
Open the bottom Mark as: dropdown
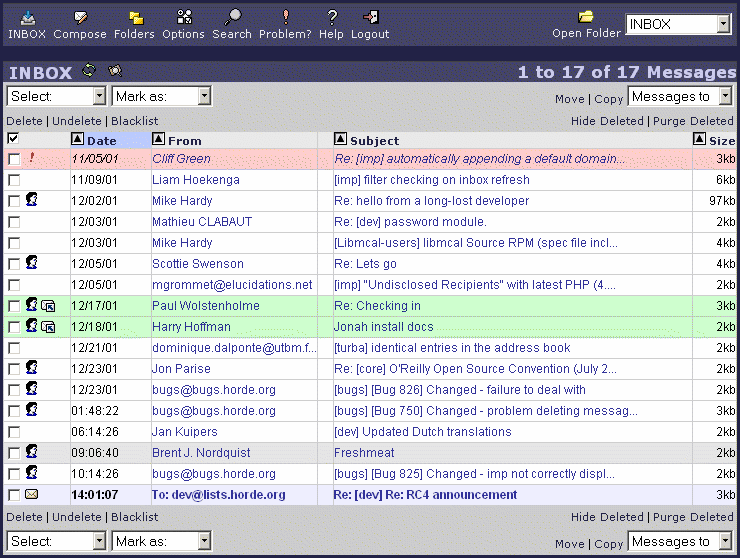click(161, 541)
